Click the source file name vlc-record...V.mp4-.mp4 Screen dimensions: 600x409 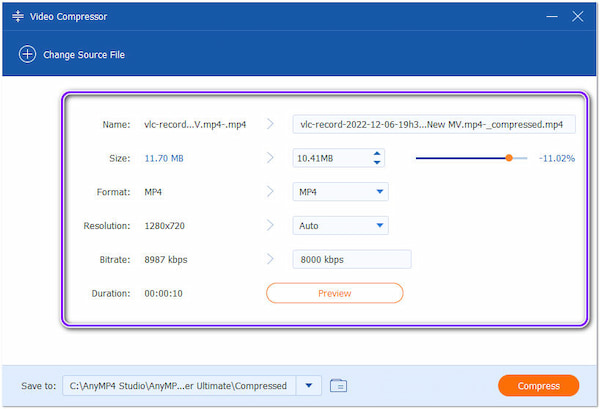click(195, 125)
